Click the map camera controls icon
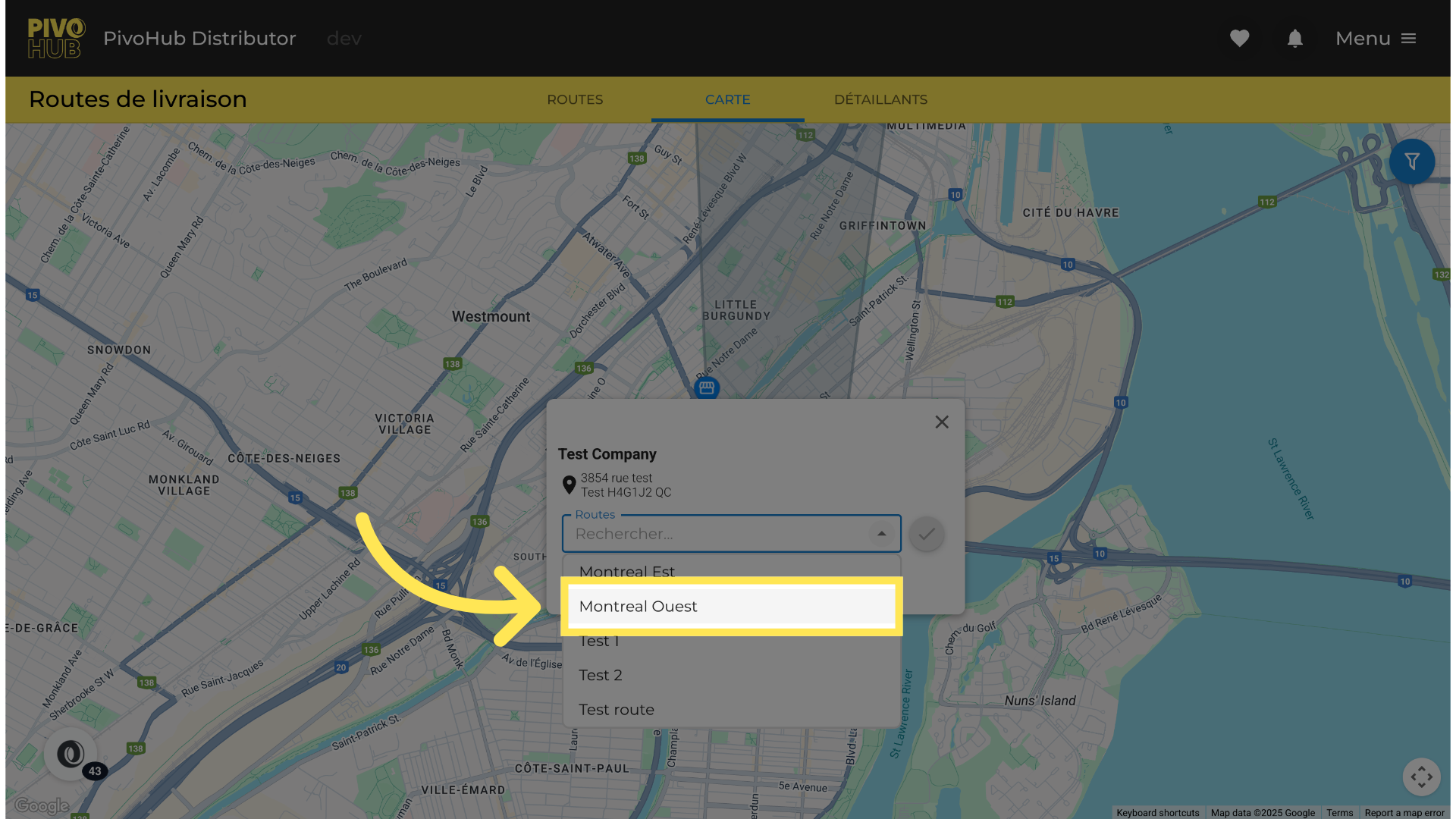The width and height of the screenshot is (1456, 819). coord(1421,777)
